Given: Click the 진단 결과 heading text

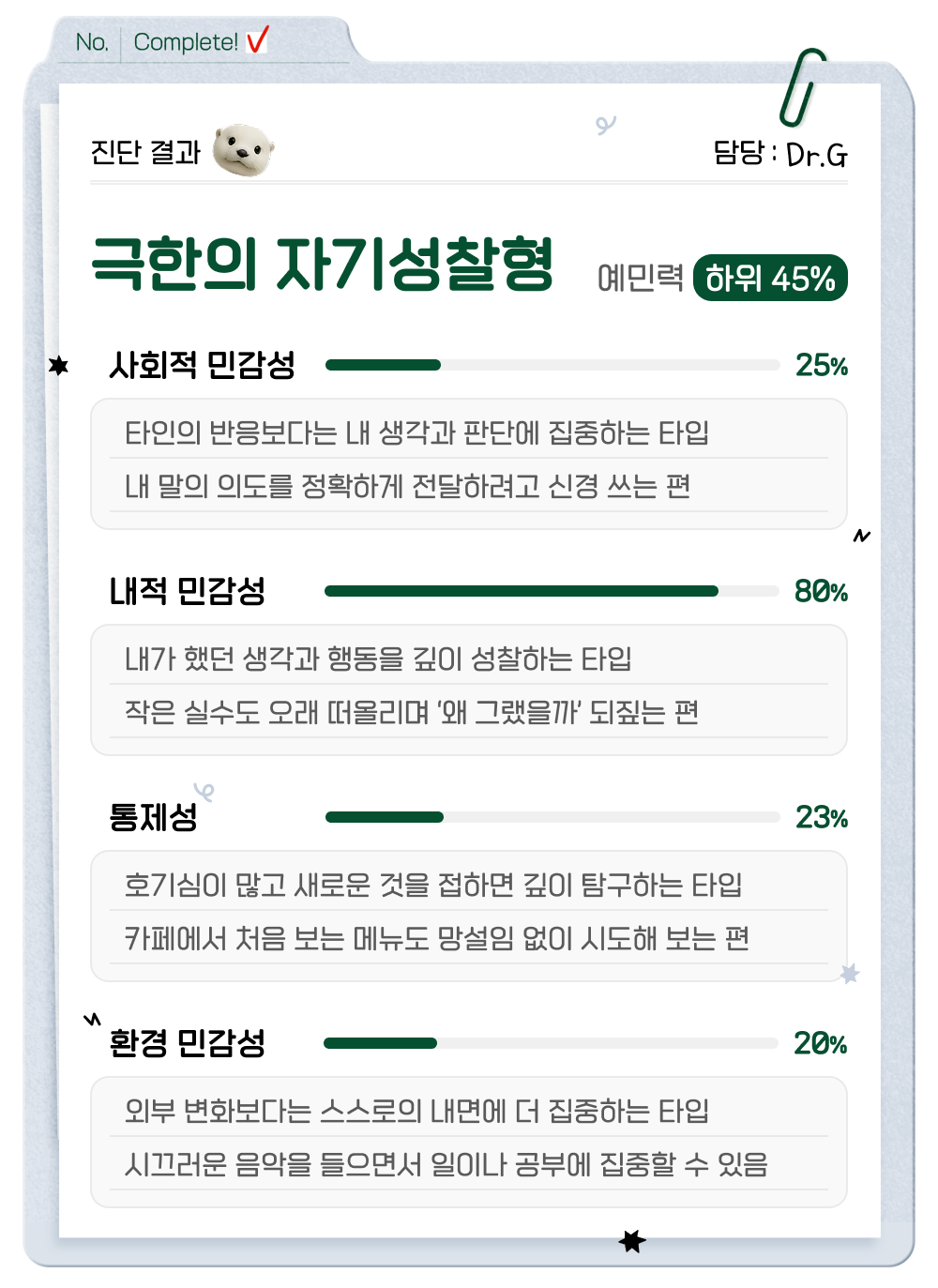Looking at the screenshot, I should (x=145, y=152).
